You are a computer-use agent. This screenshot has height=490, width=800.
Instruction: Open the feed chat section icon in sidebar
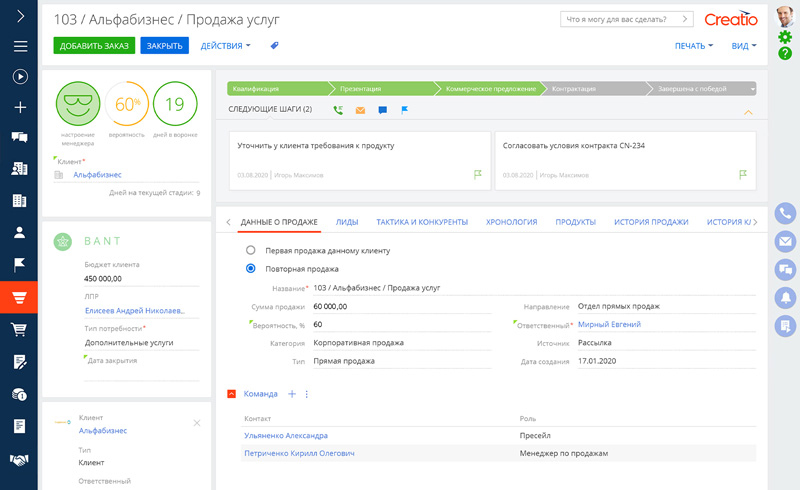point(19,137)
